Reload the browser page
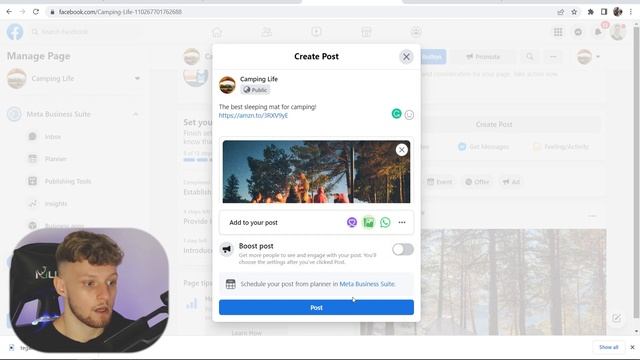Screen dimensions: 640x360 click(36, 12)
